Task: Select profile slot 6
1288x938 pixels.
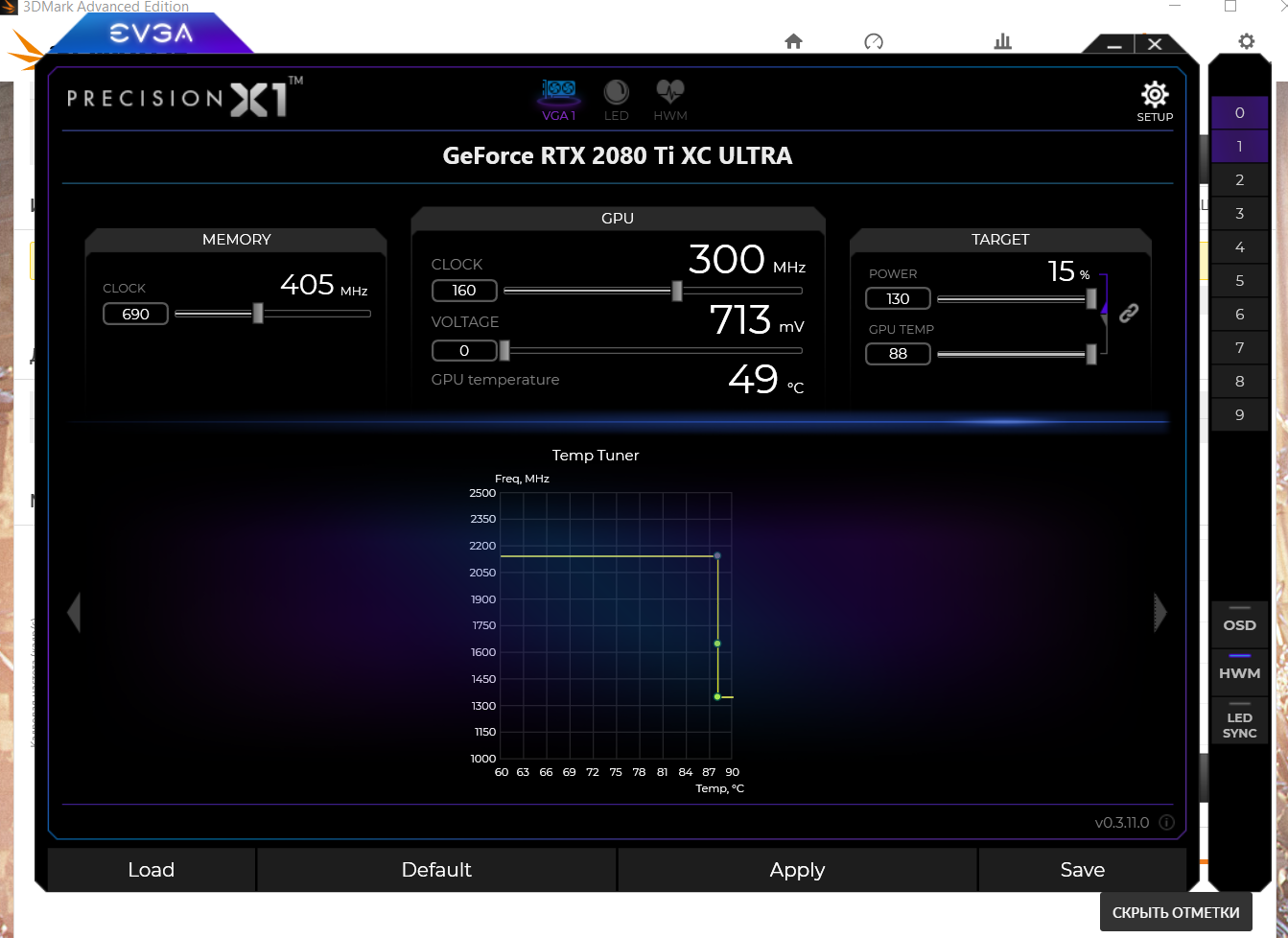Action: (1239, 315)
